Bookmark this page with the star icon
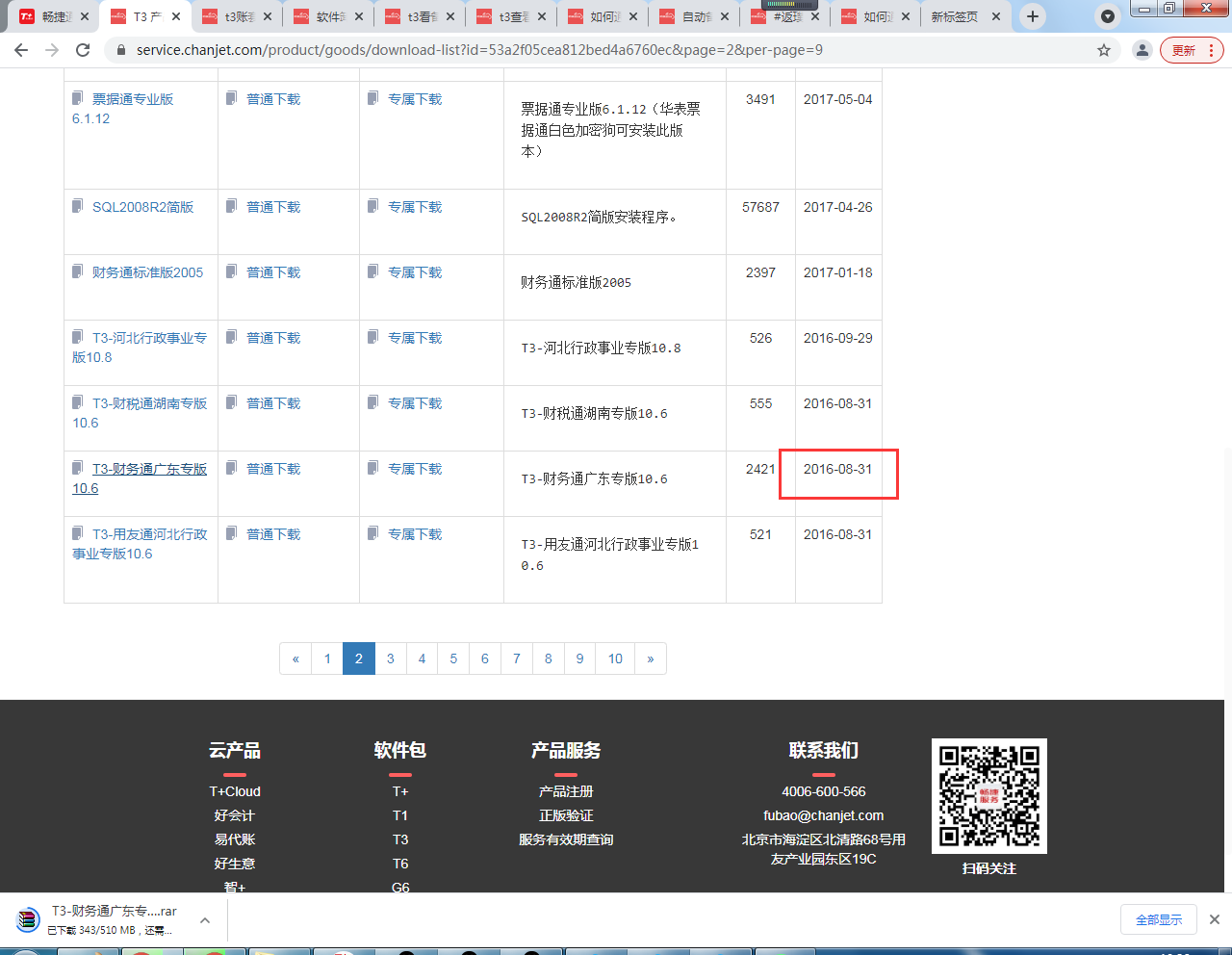Viewport: 1232px width, 955px height. tap(1104, 50)
